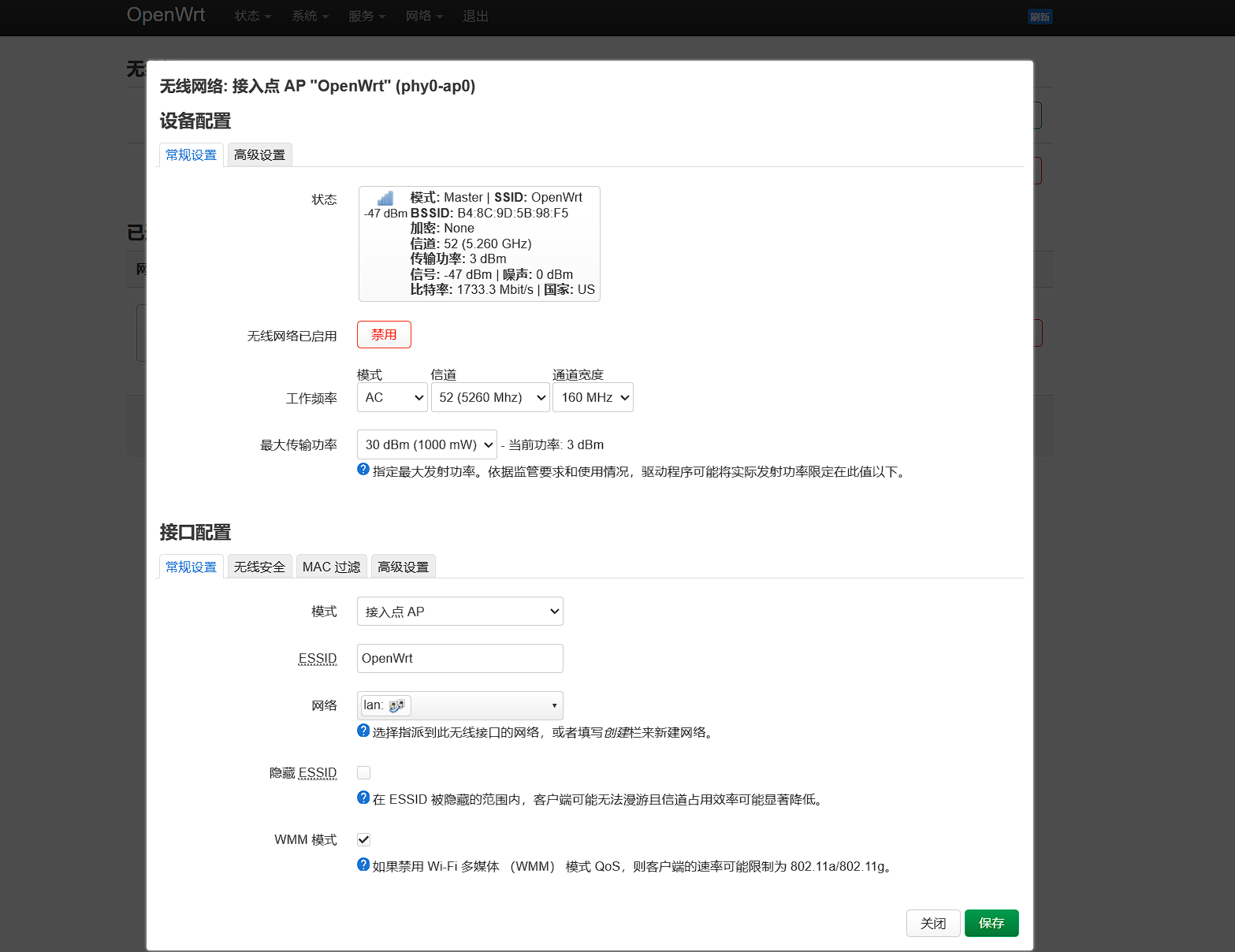Switch to the MAC 过滤 tab
The width and height of the screenshot is (1235, 952).
pos(331,567)
